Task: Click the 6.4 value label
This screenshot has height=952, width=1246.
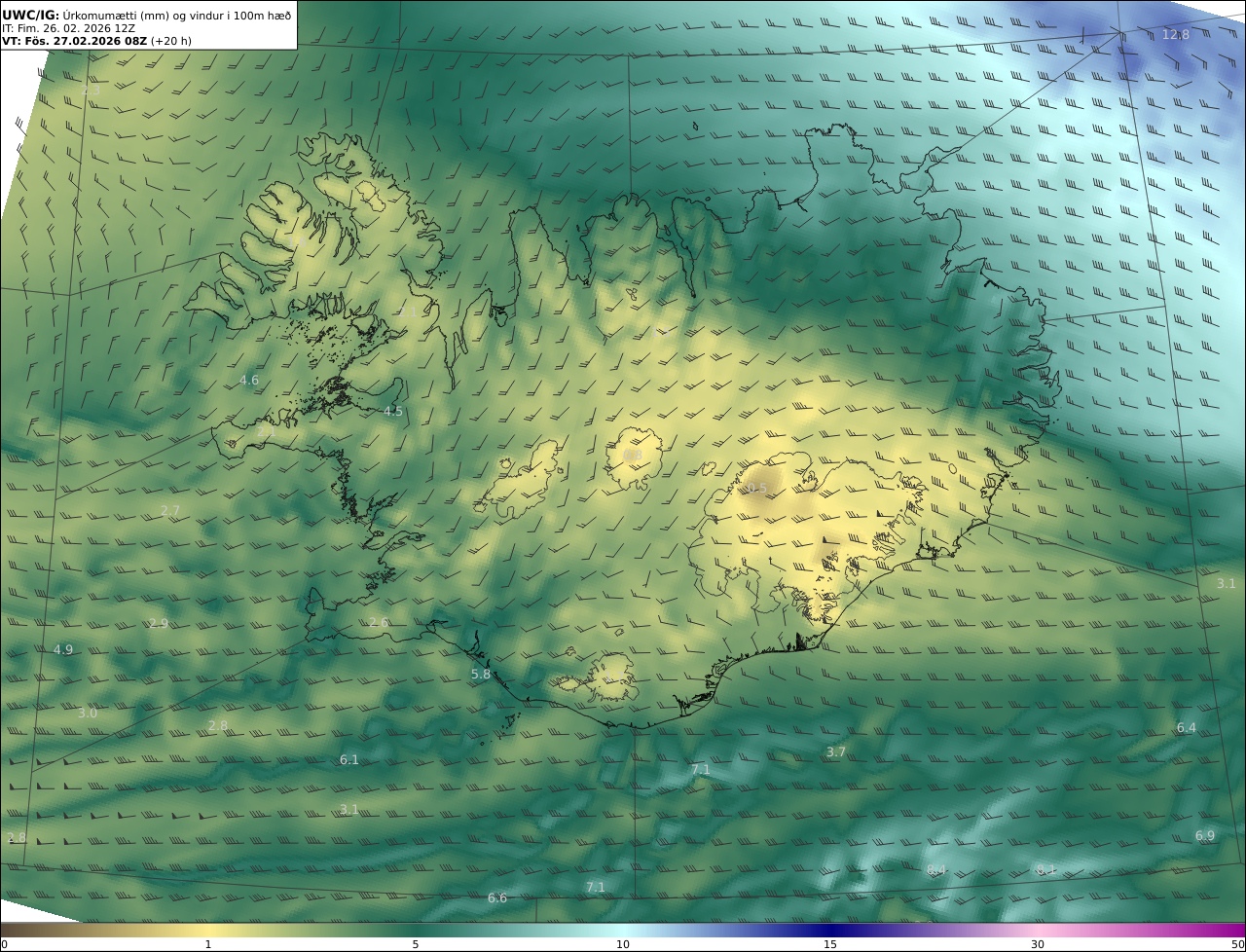Action: pyautogui.click(x=1187, y=727)
